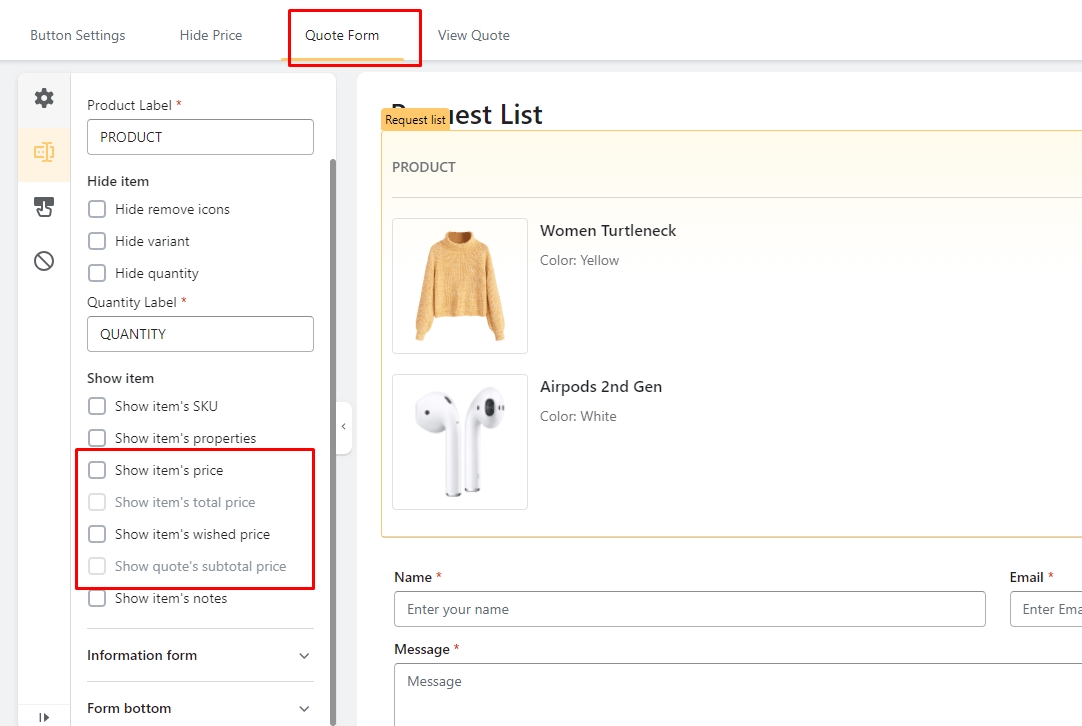
Task: Click the settings panel vertical scrollbar
Action: (x=332, y=400)
